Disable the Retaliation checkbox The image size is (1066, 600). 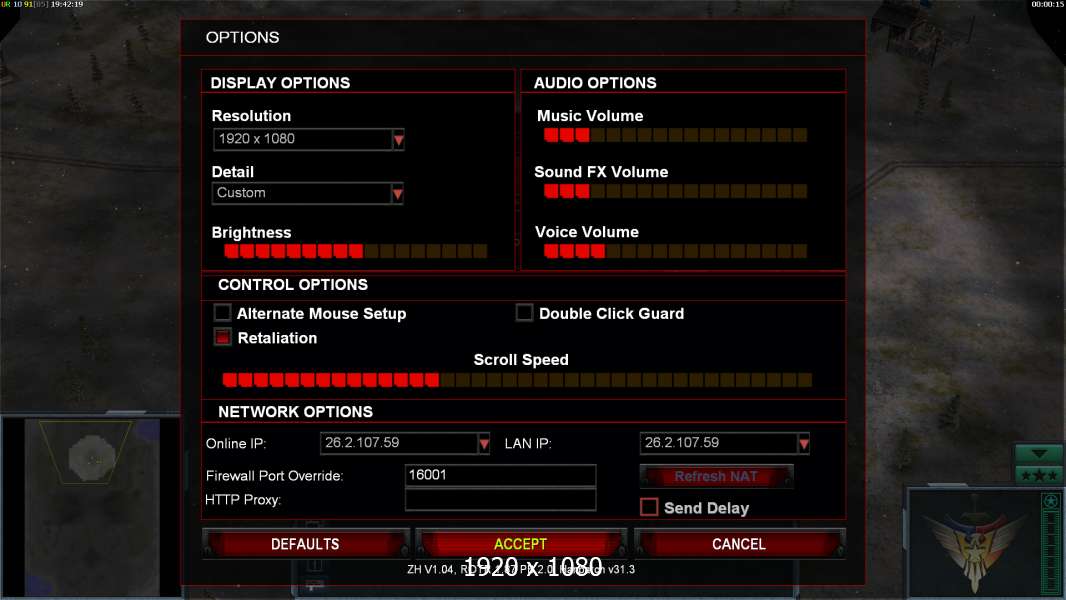point(222,337)
